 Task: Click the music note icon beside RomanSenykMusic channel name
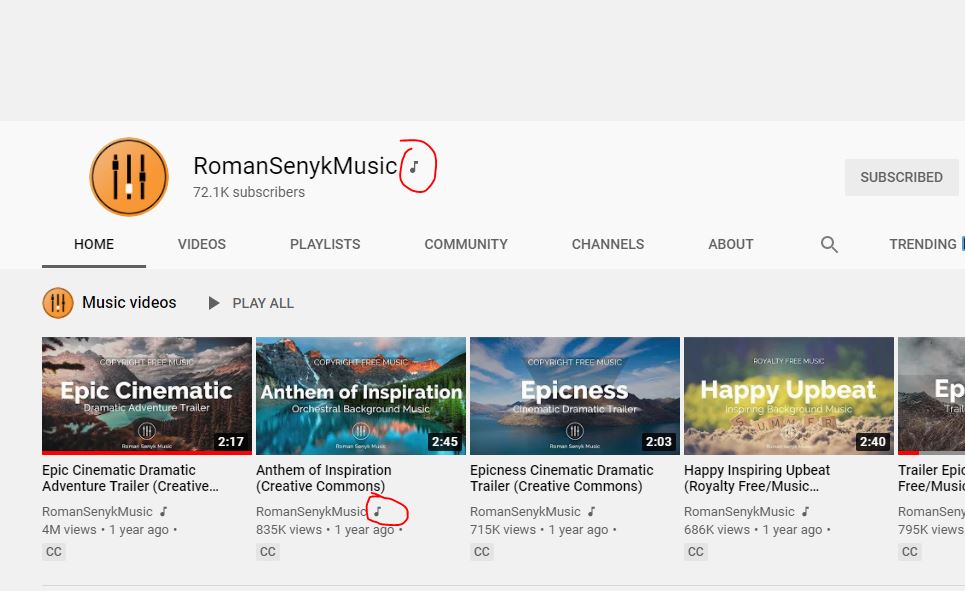click(412, 167)
